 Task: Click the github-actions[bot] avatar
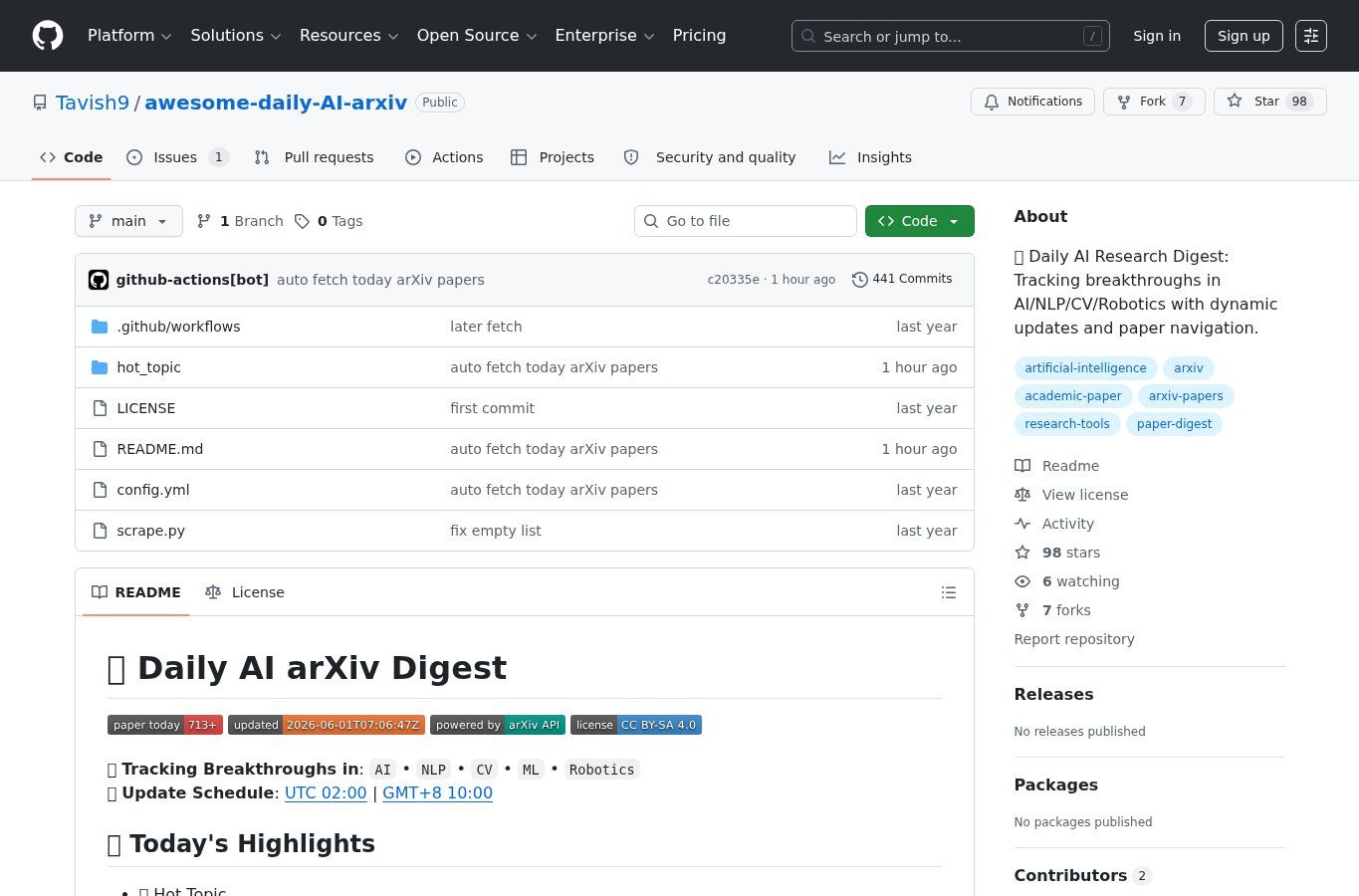point(99,280)
